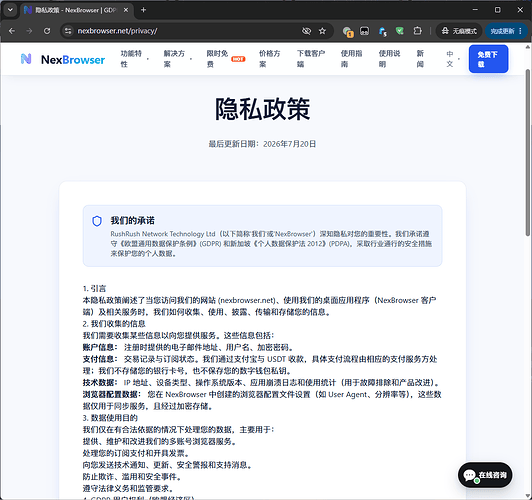
Task: Open a new browser tab
Action: pos(143,10)
